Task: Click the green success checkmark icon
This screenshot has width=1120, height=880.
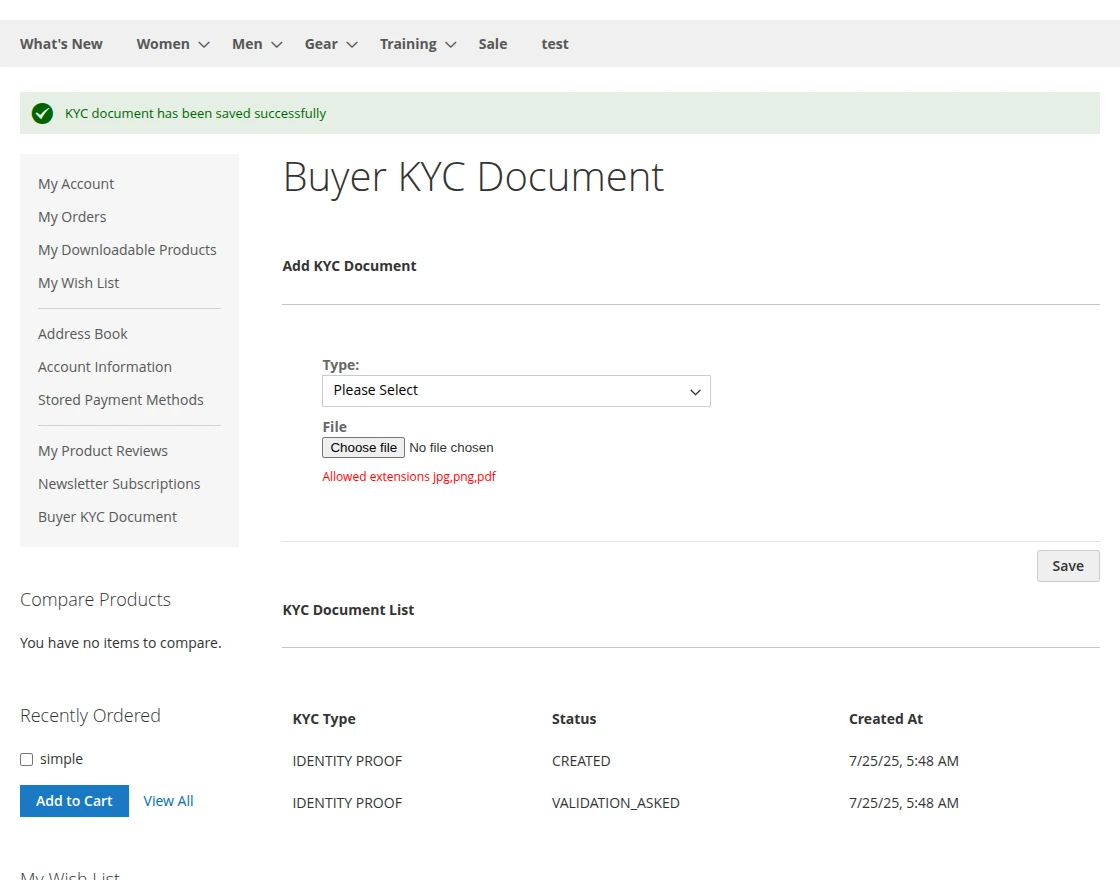Action: 42,113
